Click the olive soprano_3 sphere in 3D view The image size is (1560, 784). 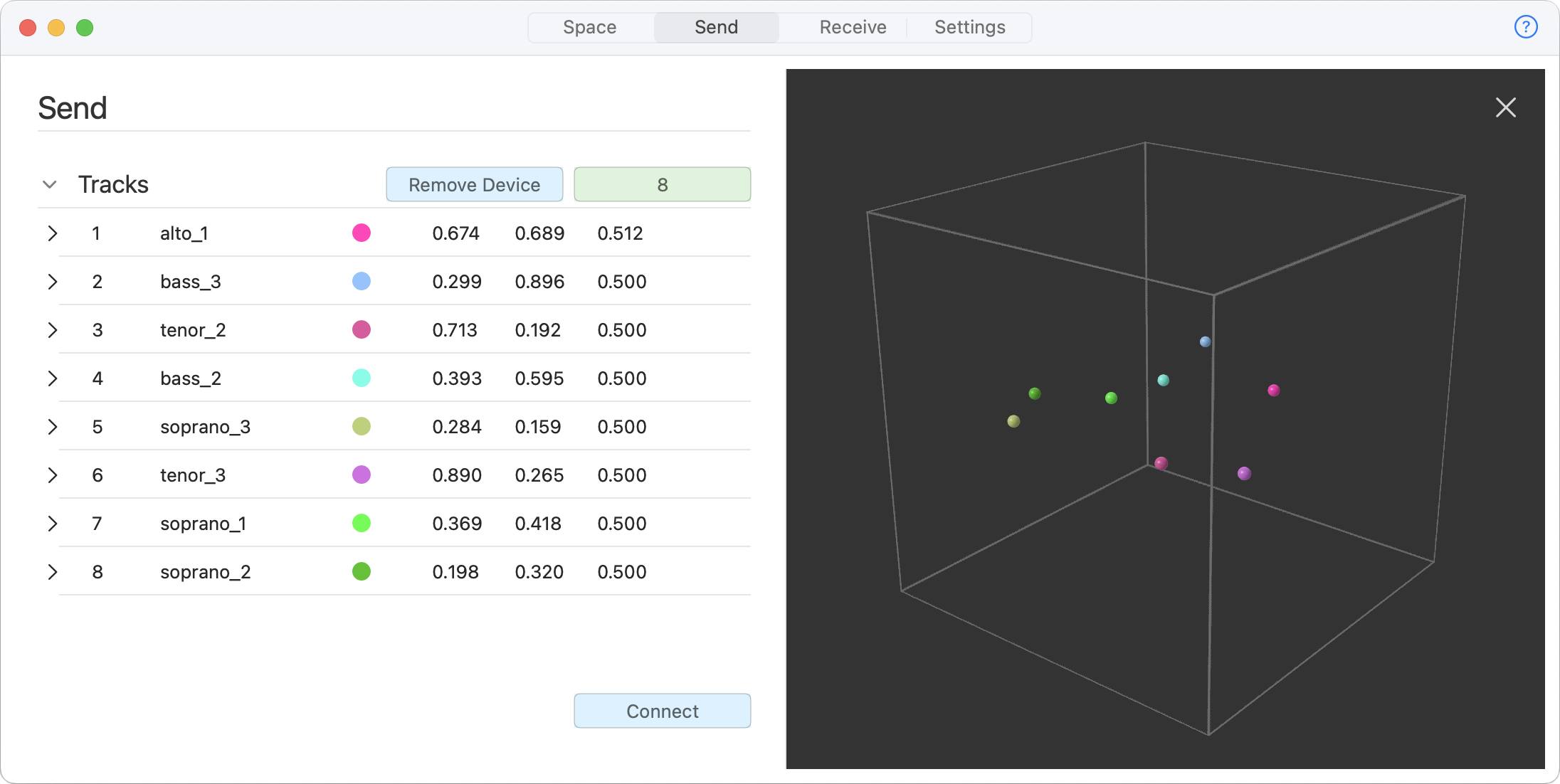[x=1013, y=421]
